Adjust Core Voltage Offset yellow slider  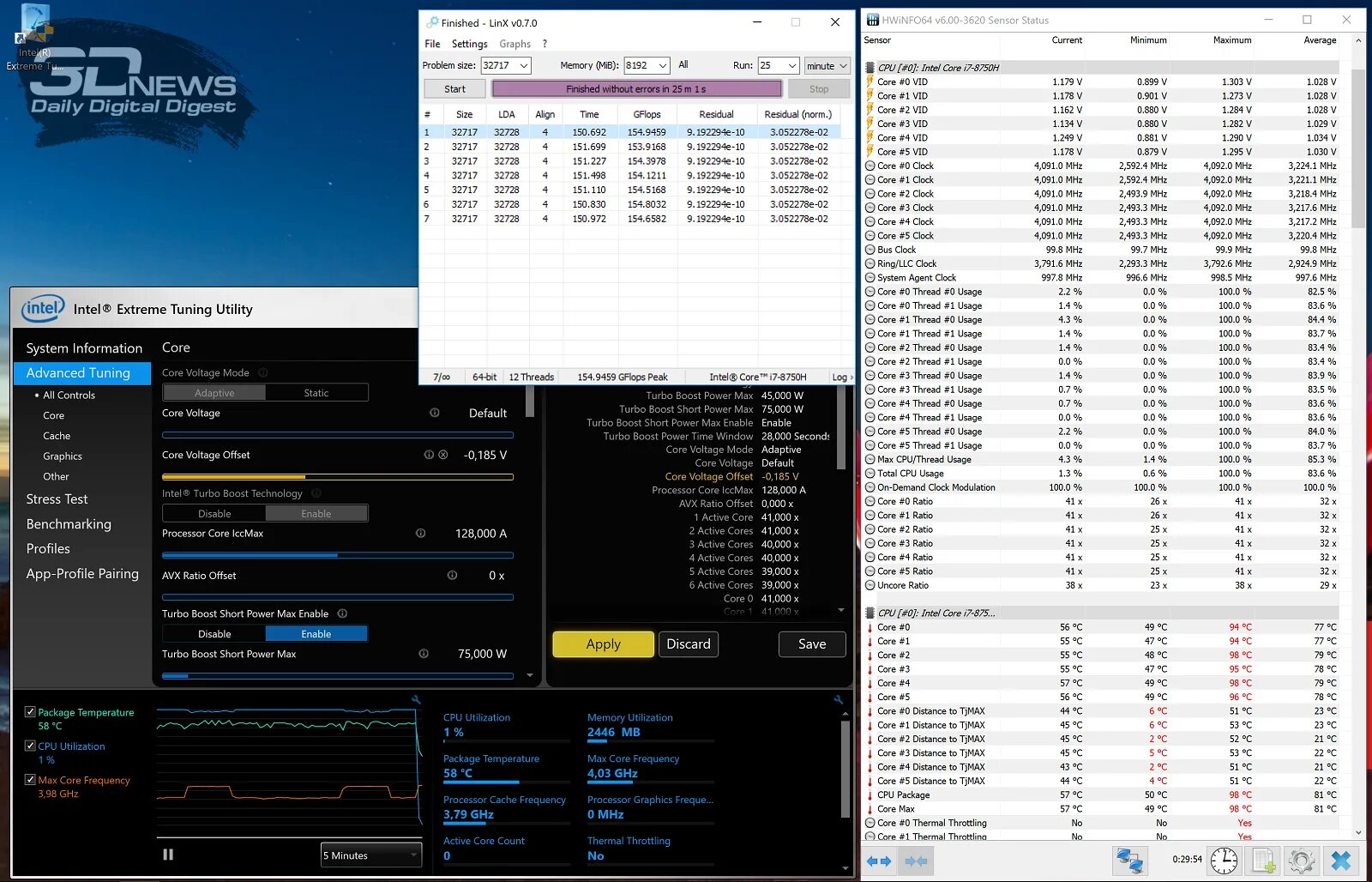pos(338,476)
